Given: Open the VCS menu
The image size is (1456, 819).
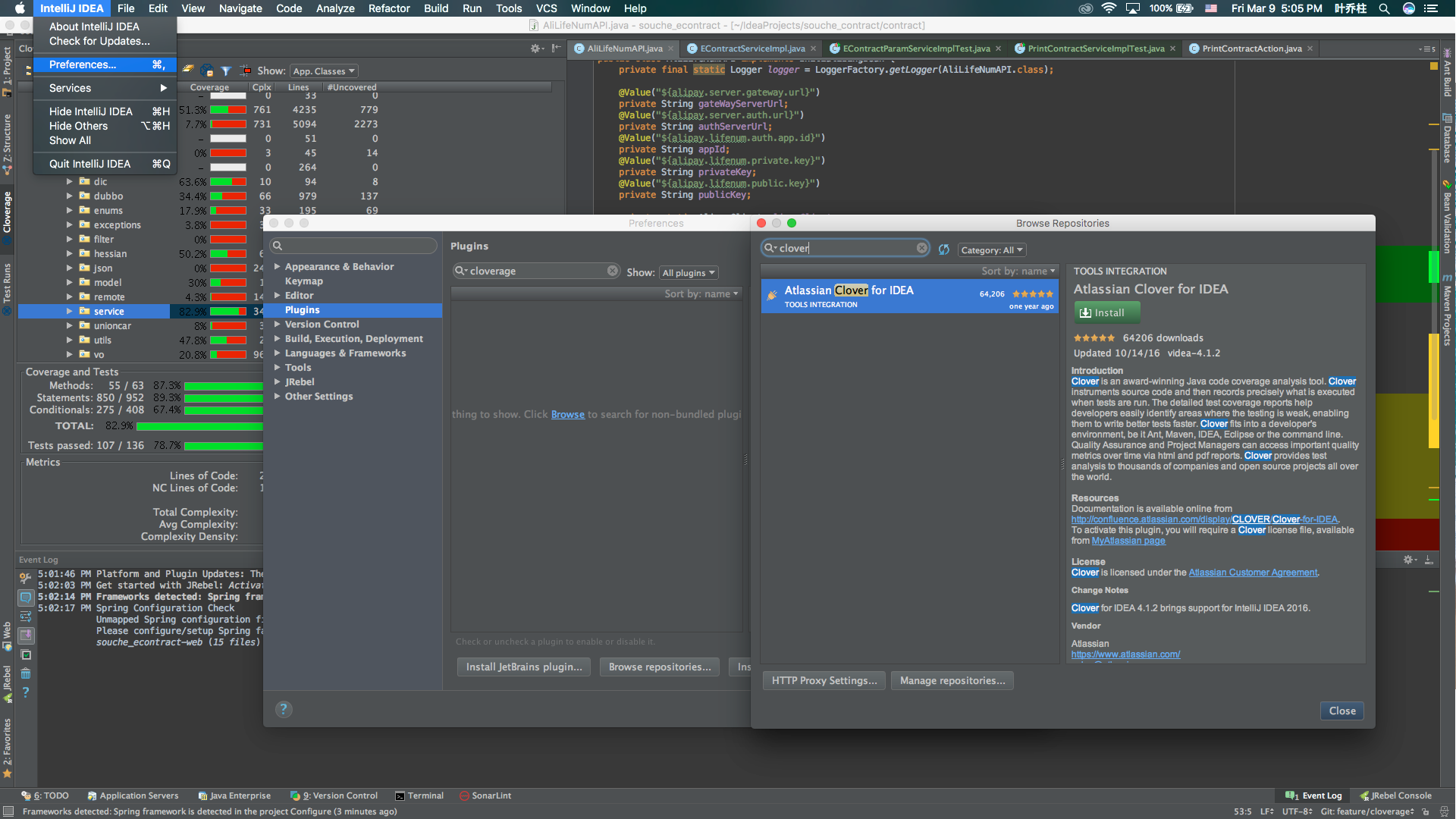Looking at the screenshot, I should point(546,8).
